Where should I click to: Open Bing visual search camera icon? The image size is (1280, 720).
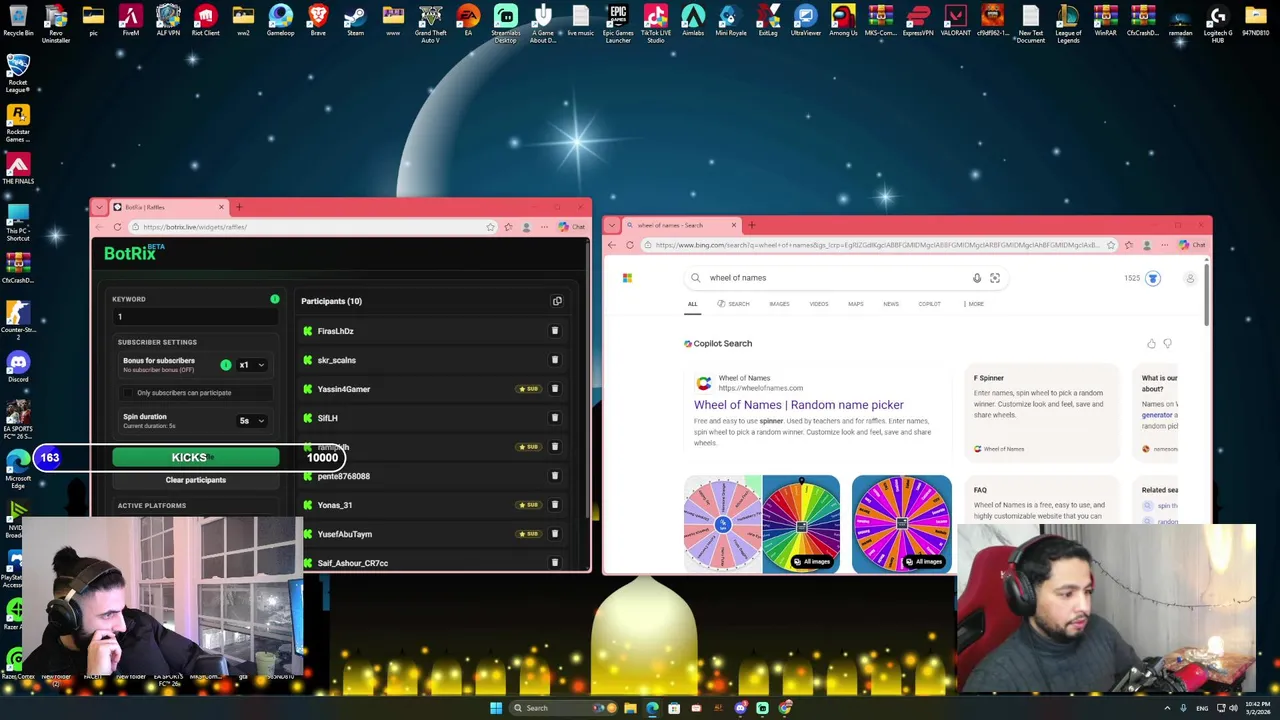995,278
